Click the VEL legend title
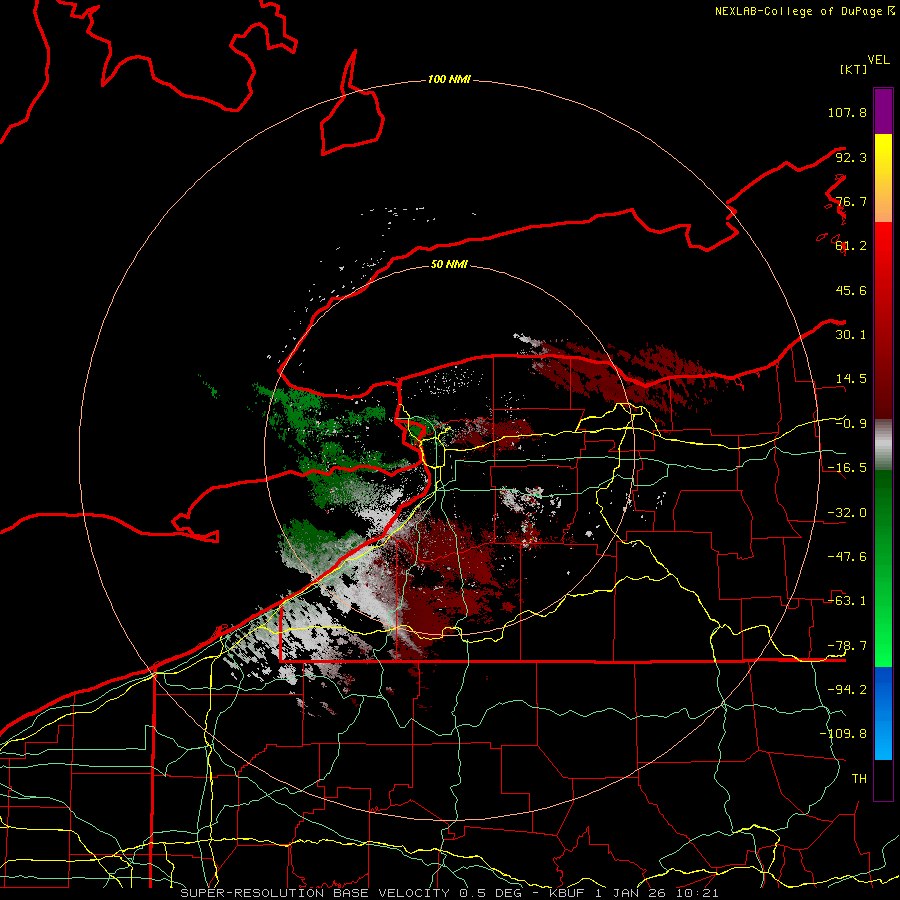This screenshot has width=900, height=900. coord(878,60)
